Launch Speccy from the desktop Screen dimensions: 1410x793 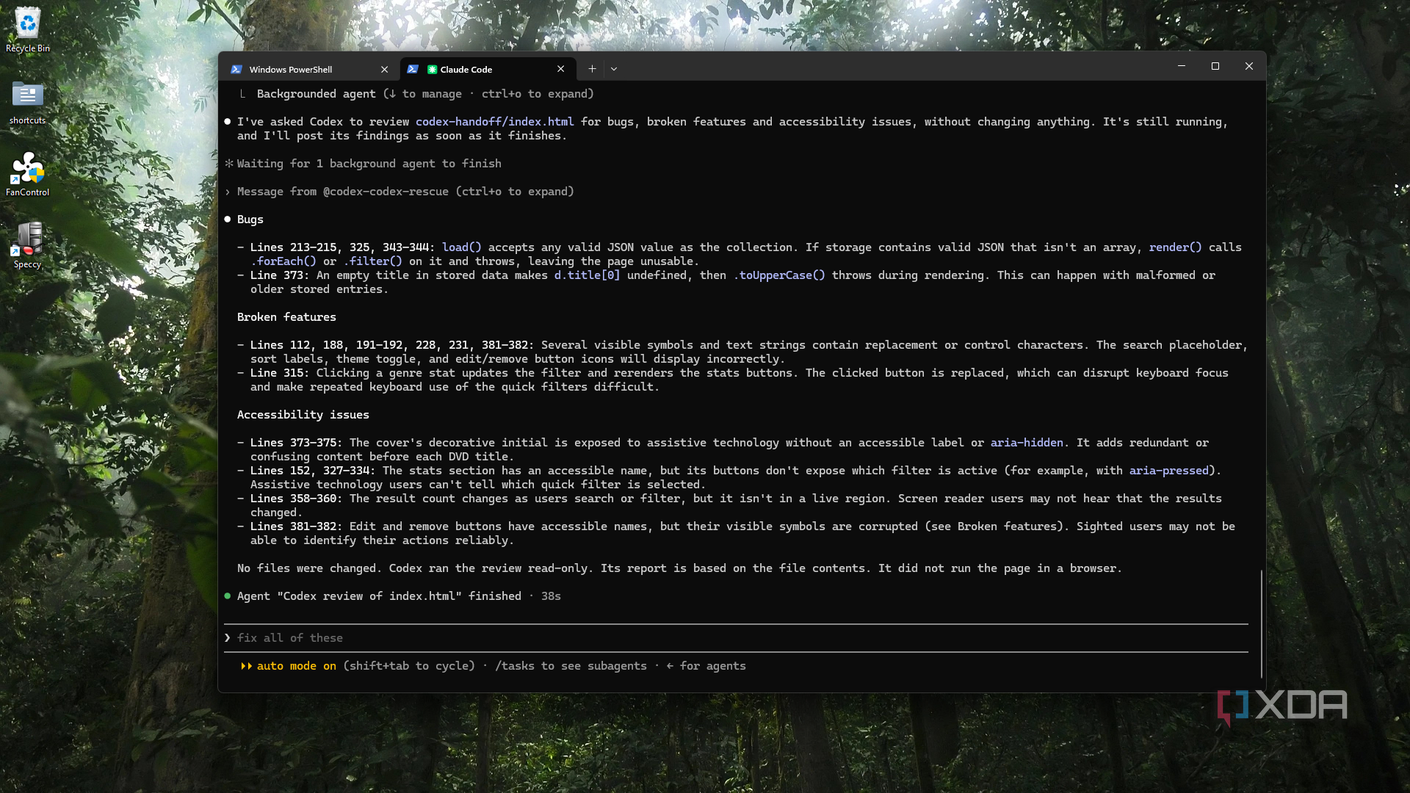[x=27, y=246]
